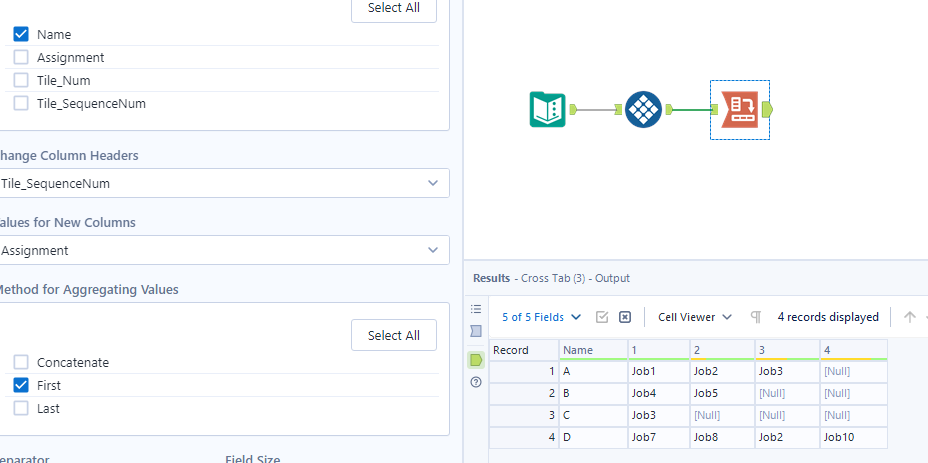Screen dimensions: 928x463
Task: Click the Cross Tab tool node
Action: pos(740,109)
